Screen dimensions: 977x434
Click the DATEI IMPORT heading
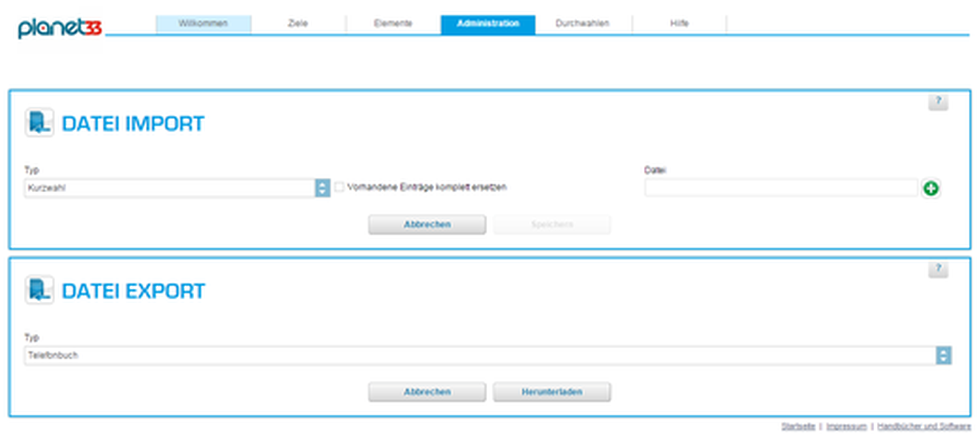(x=133, y=123)
